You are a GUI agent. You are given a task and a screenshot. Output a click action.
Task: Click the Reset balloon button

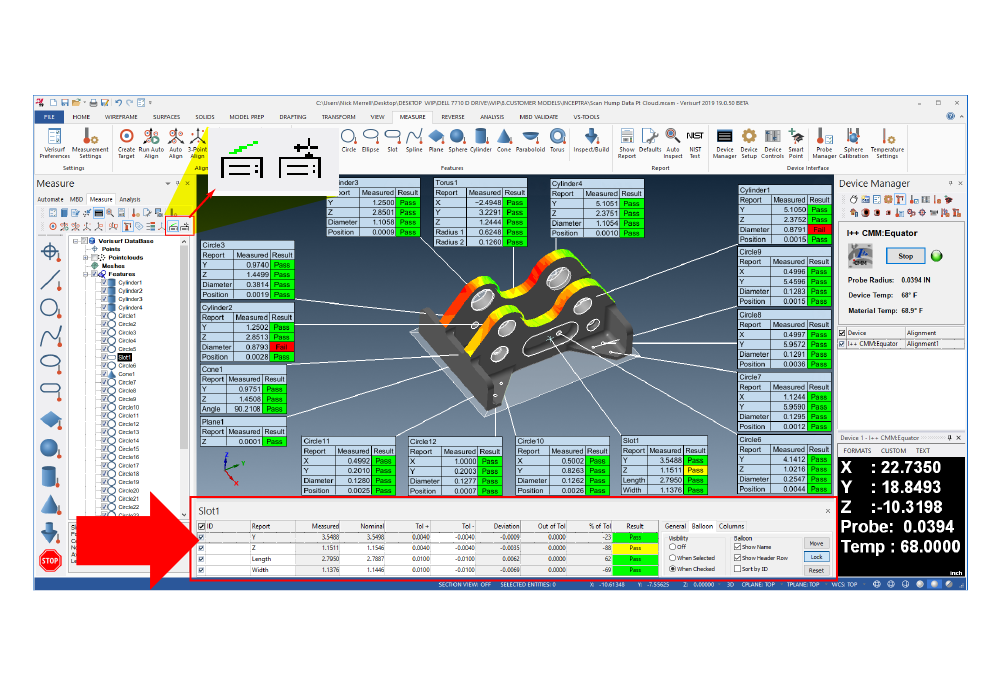(x=816, y=570)
